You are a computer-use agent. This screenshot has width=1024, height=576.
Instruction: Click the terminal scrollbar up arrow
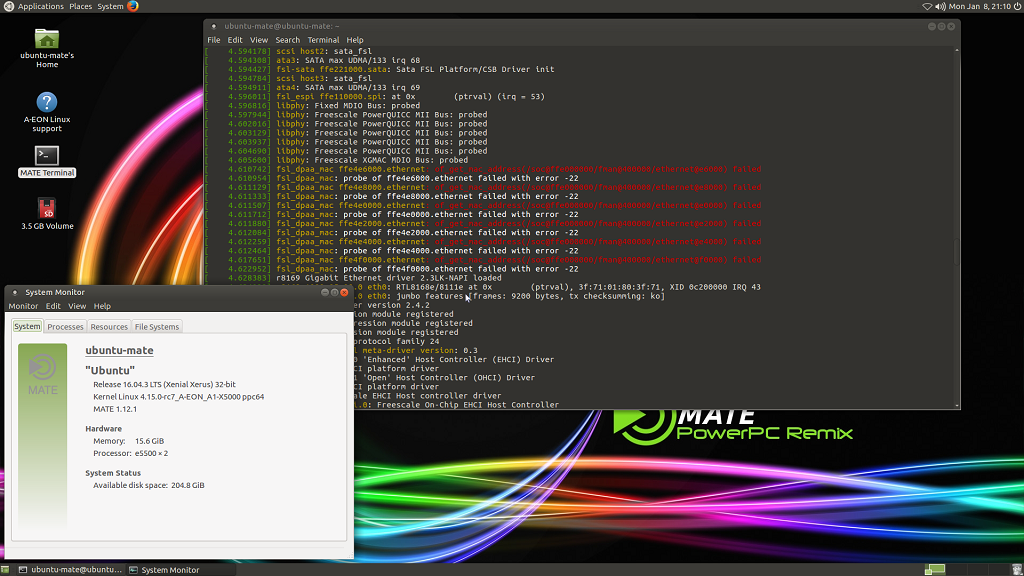957,50
